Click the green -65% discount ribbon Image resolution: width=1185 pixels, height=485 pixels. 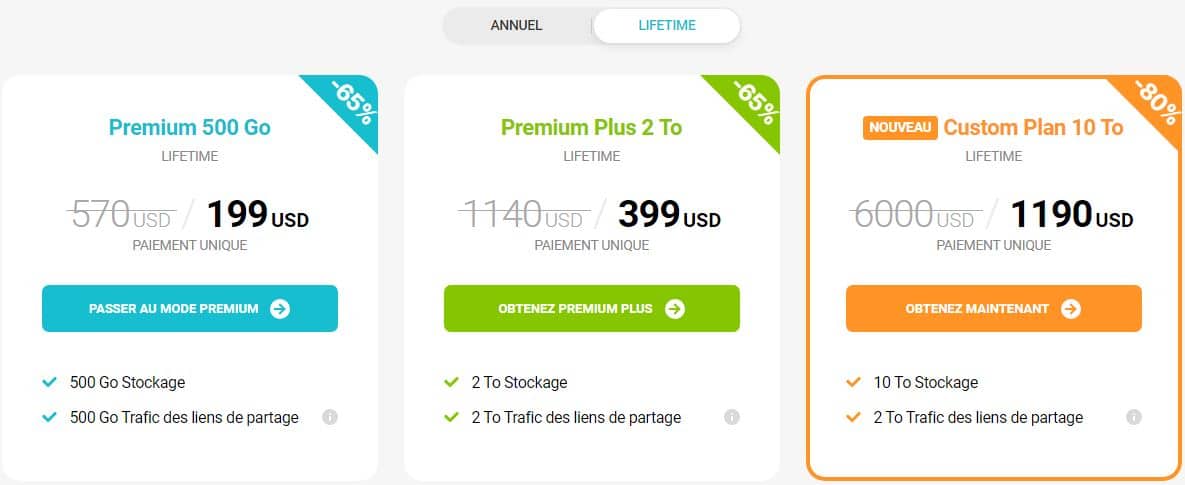(753, 102)
